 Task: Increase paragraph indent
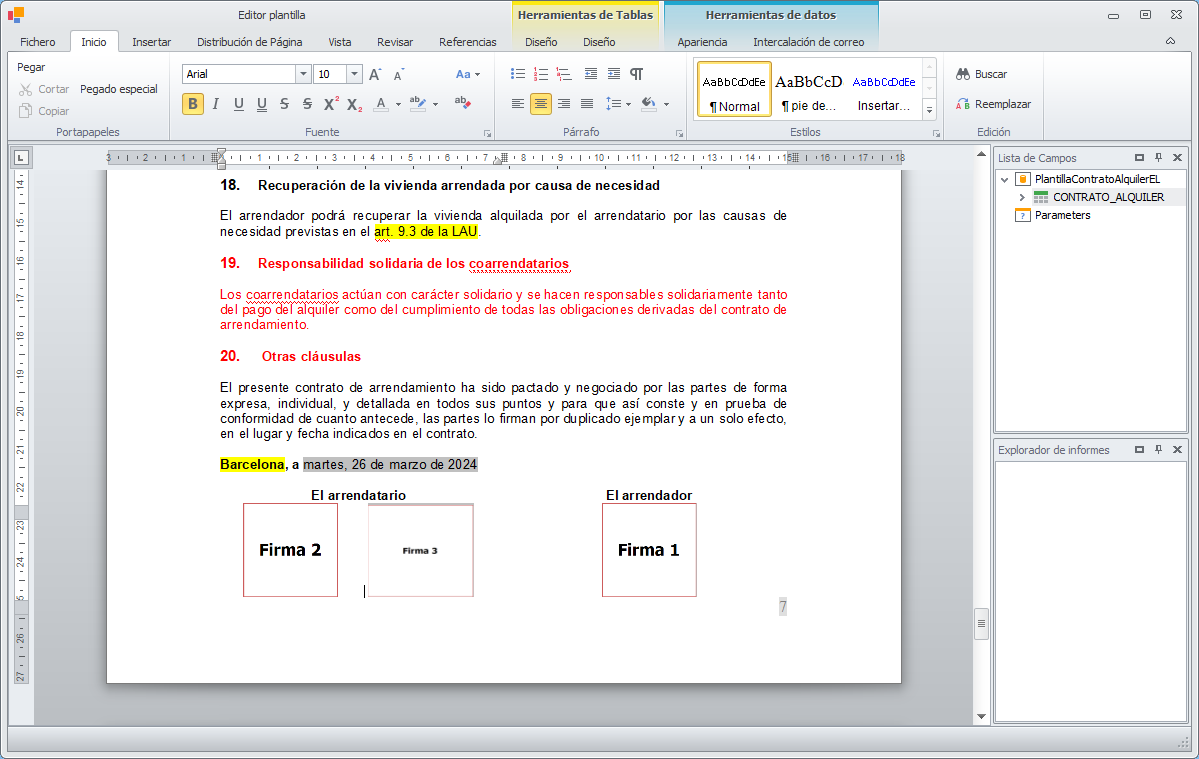point(613,74)
